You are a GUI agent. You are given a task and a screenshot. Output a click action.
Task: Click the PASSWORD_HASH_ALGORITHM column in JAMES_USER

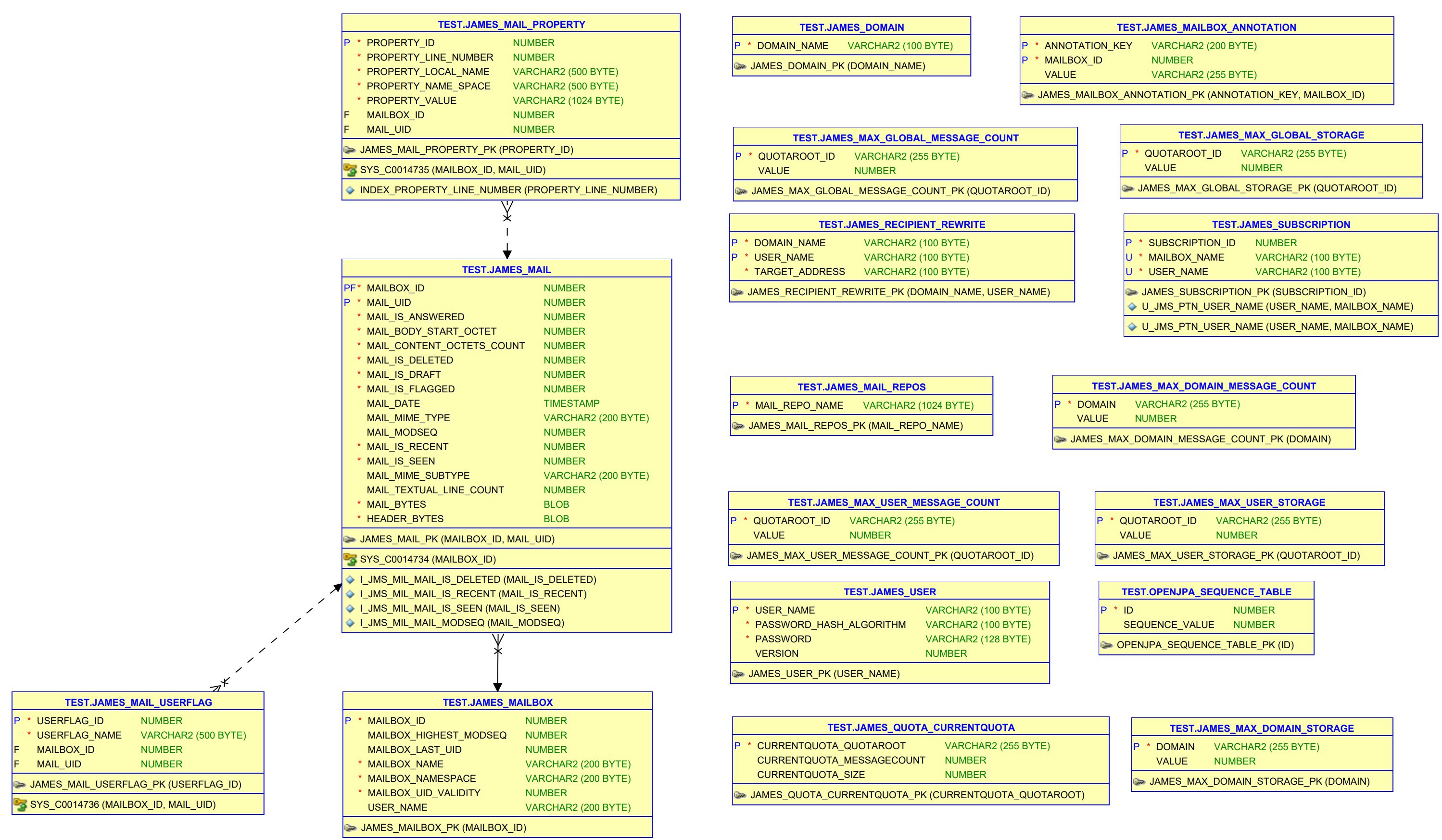830,624
